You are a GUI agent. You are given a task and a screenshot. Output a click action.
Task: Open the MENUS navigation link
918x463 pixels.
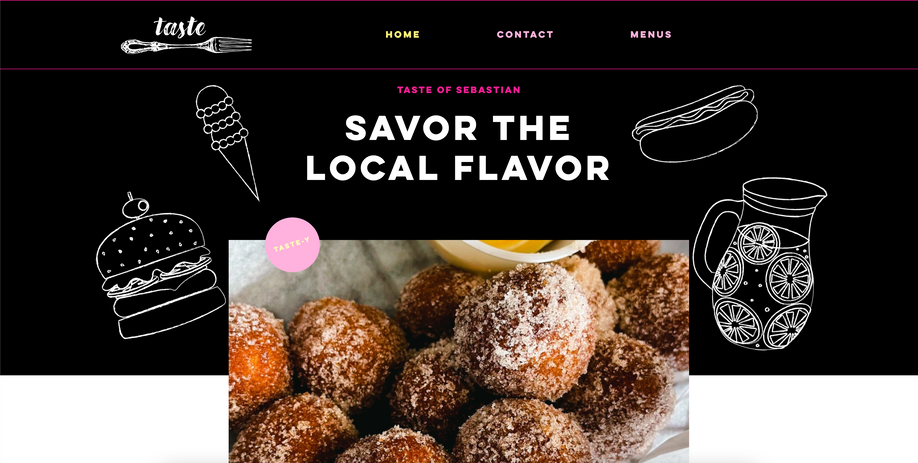[x=650, y=35]
